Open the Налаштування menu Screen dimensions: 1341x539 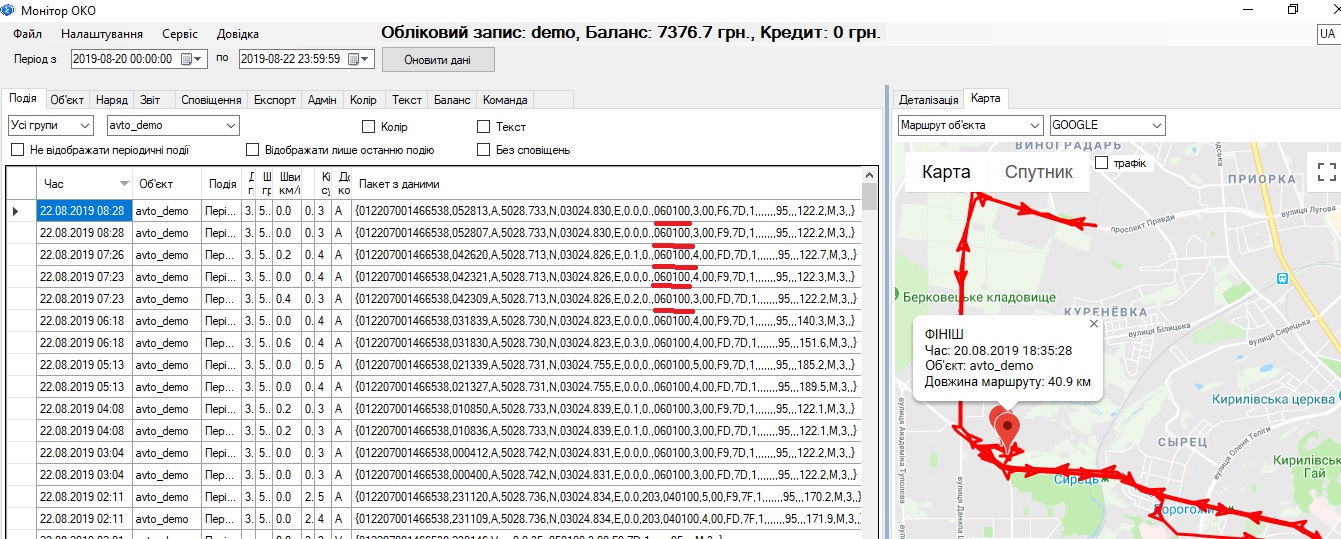click(101, 34)
